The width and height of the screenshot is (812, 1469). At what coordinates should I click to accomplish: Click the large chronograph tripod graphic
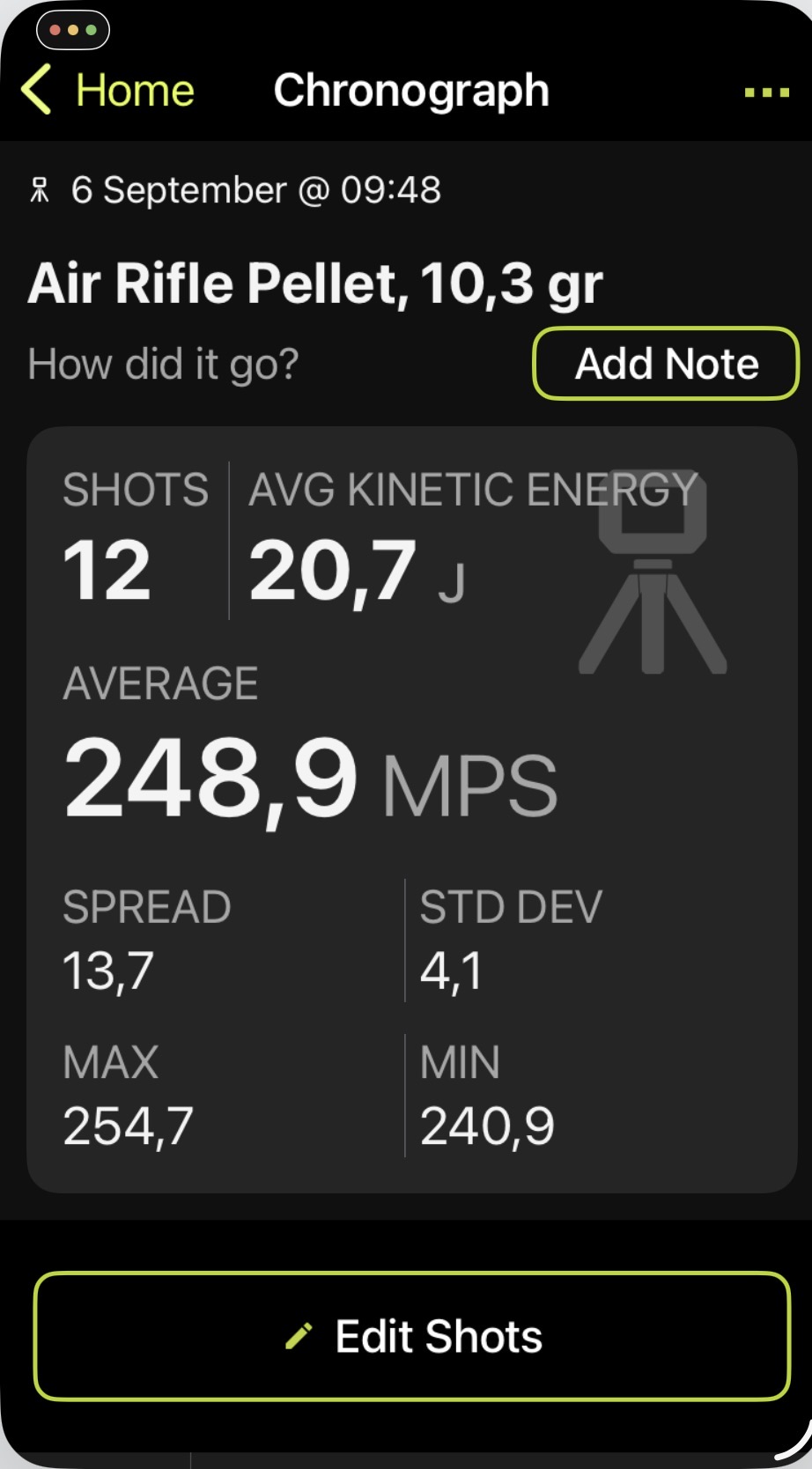point(653,573)
